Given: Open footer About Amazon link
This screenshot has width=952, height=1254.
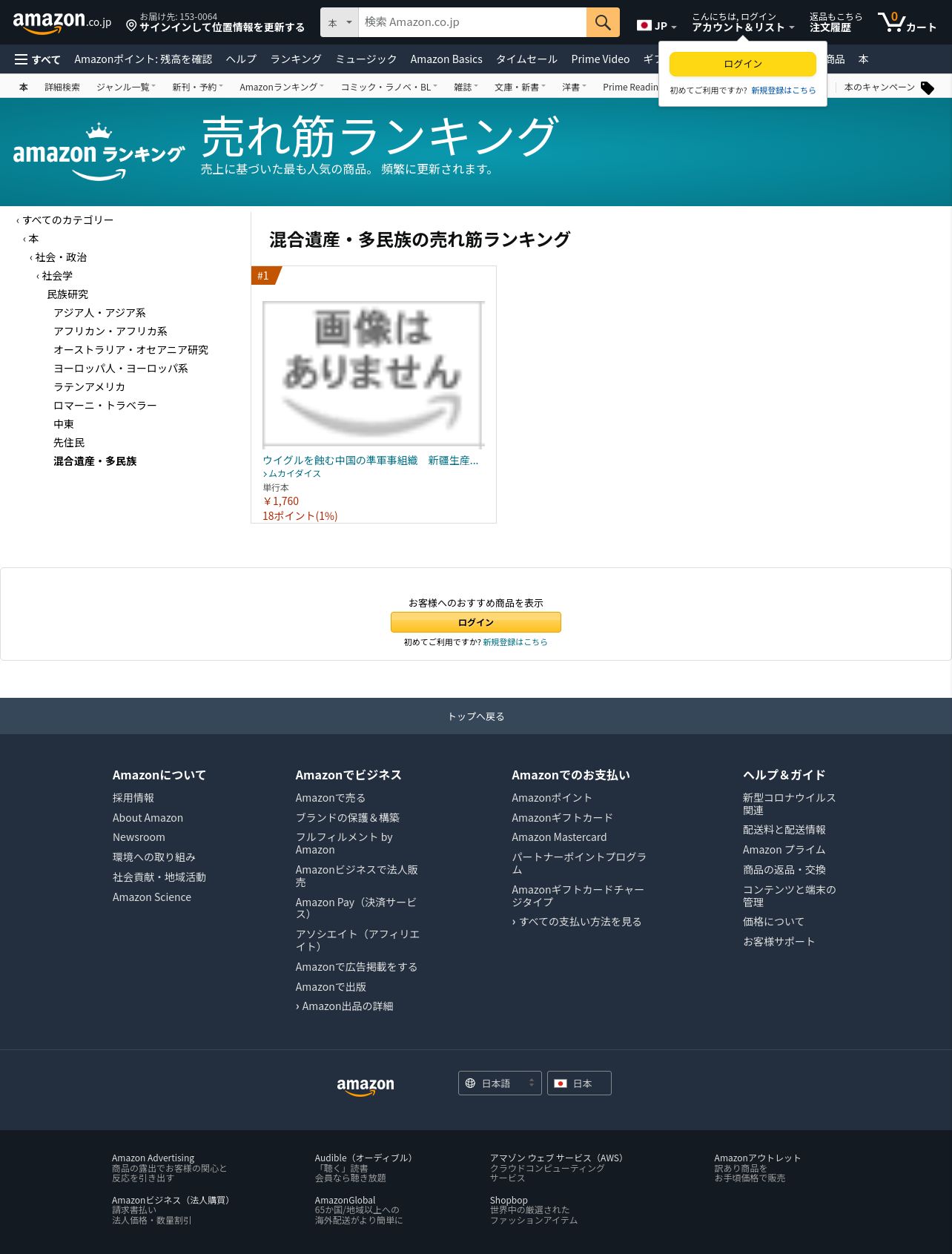Looking at the screenshot, I should (148, 818).
